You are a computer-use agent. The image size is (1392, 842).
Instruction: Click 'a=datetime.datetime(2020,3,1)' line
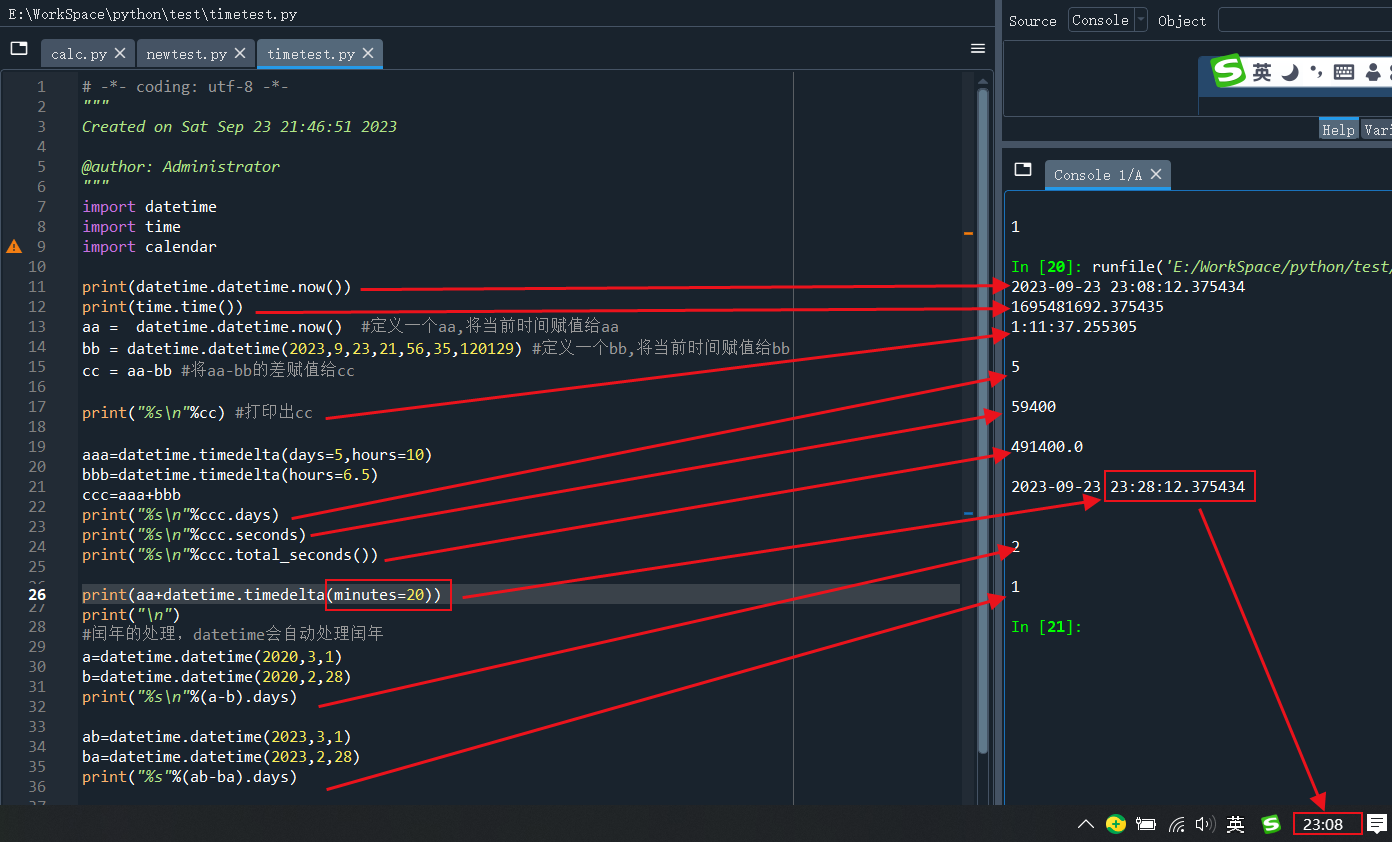212,656
